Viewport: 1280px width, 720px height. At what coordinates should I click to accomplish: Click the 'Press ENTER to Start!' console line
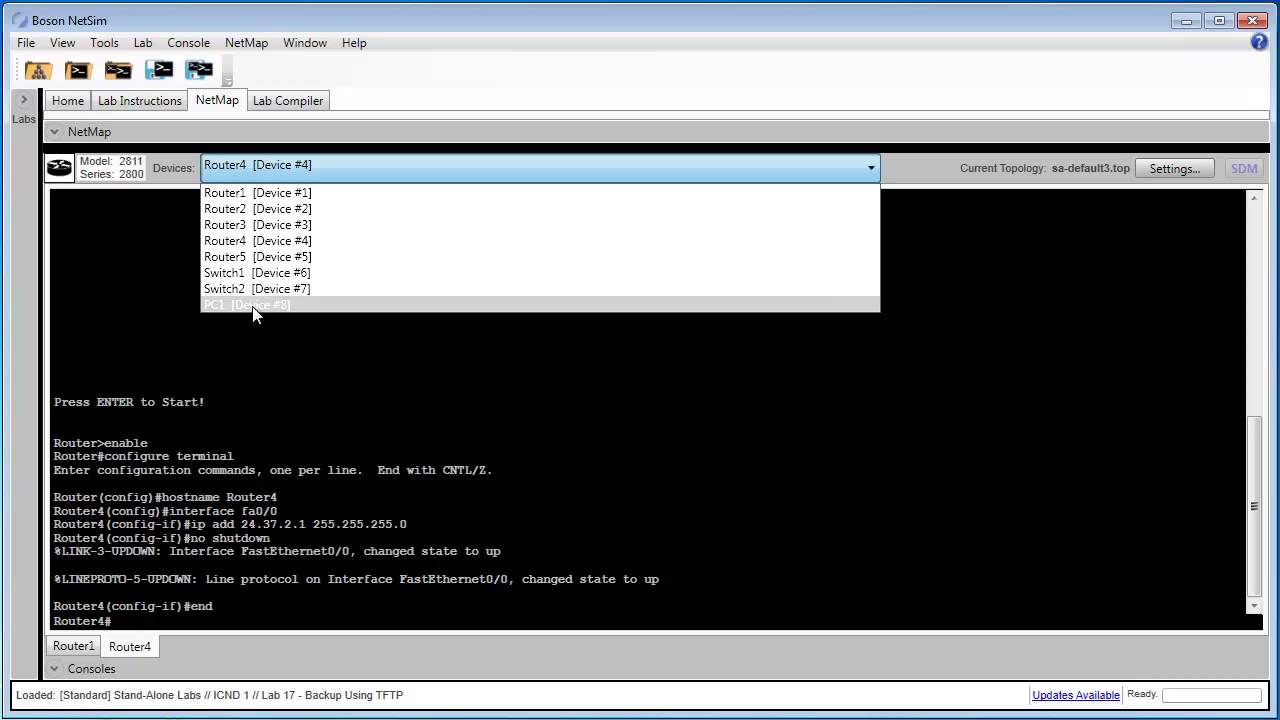(129, 402)
